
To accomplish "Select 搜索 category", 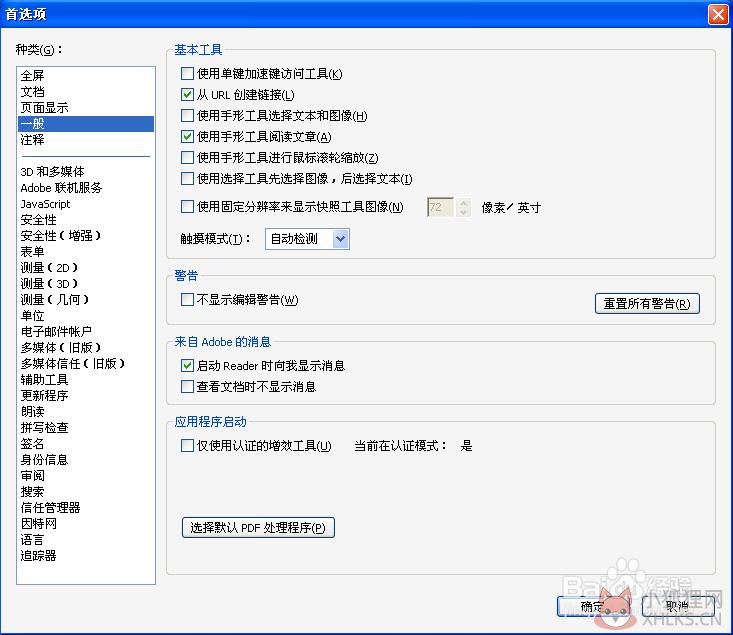I will point(86,491).
